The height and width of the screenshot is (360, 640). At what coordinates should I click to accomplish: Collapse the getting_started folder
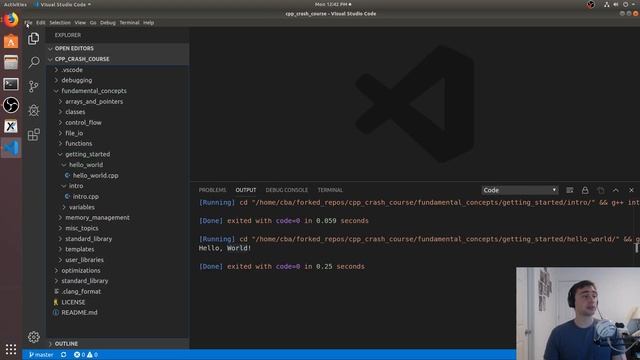(x=118, y=154)
